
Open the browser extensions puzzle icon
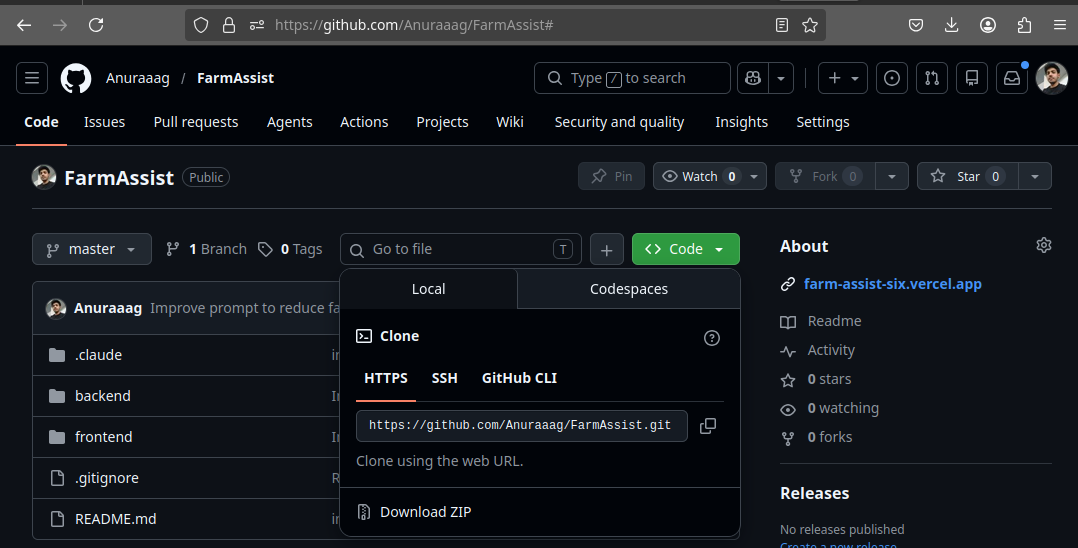pyautogui.click(x=1024, y=25)
